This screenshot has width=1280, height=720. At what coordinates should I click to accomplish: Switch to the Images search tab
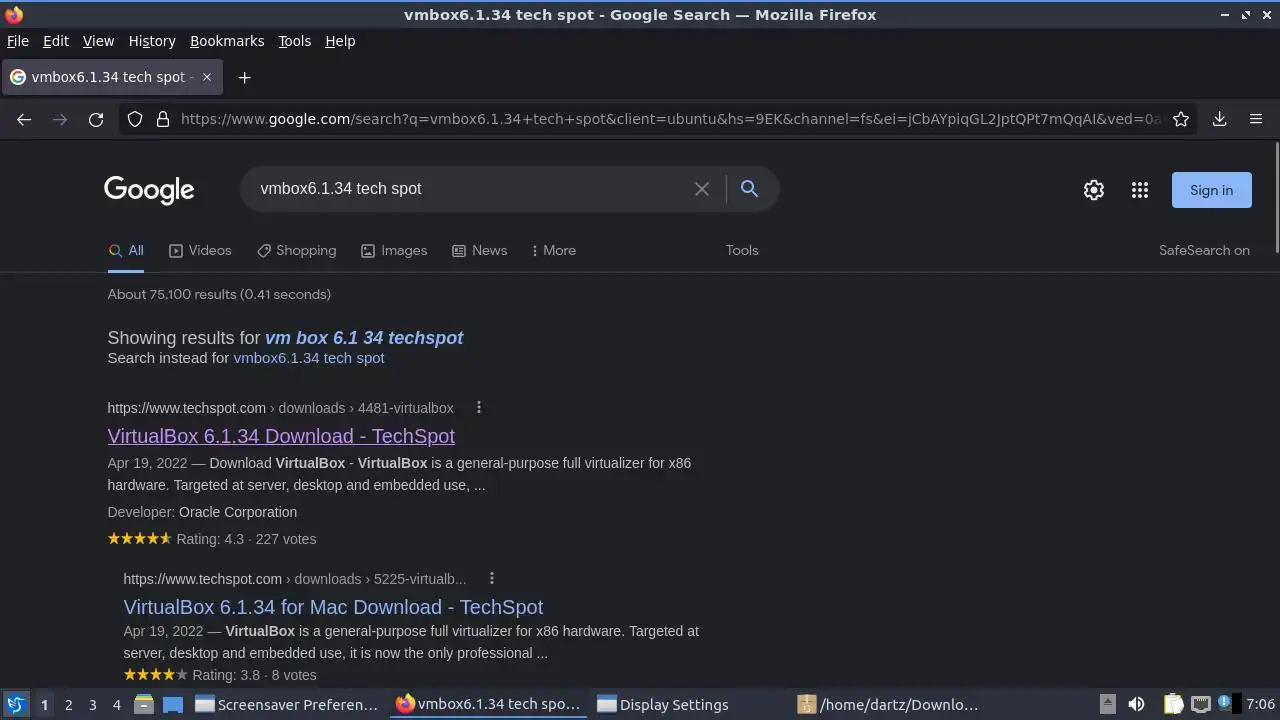point(394,250)
